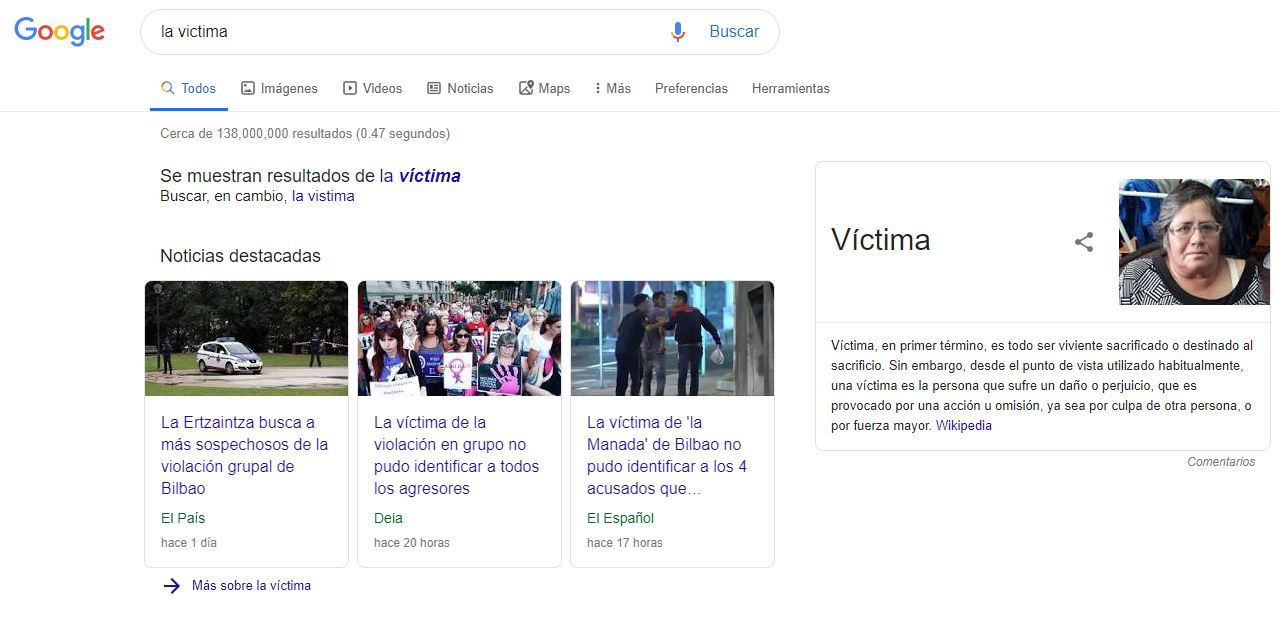Open the Noticias results tab

pos(460,88)
